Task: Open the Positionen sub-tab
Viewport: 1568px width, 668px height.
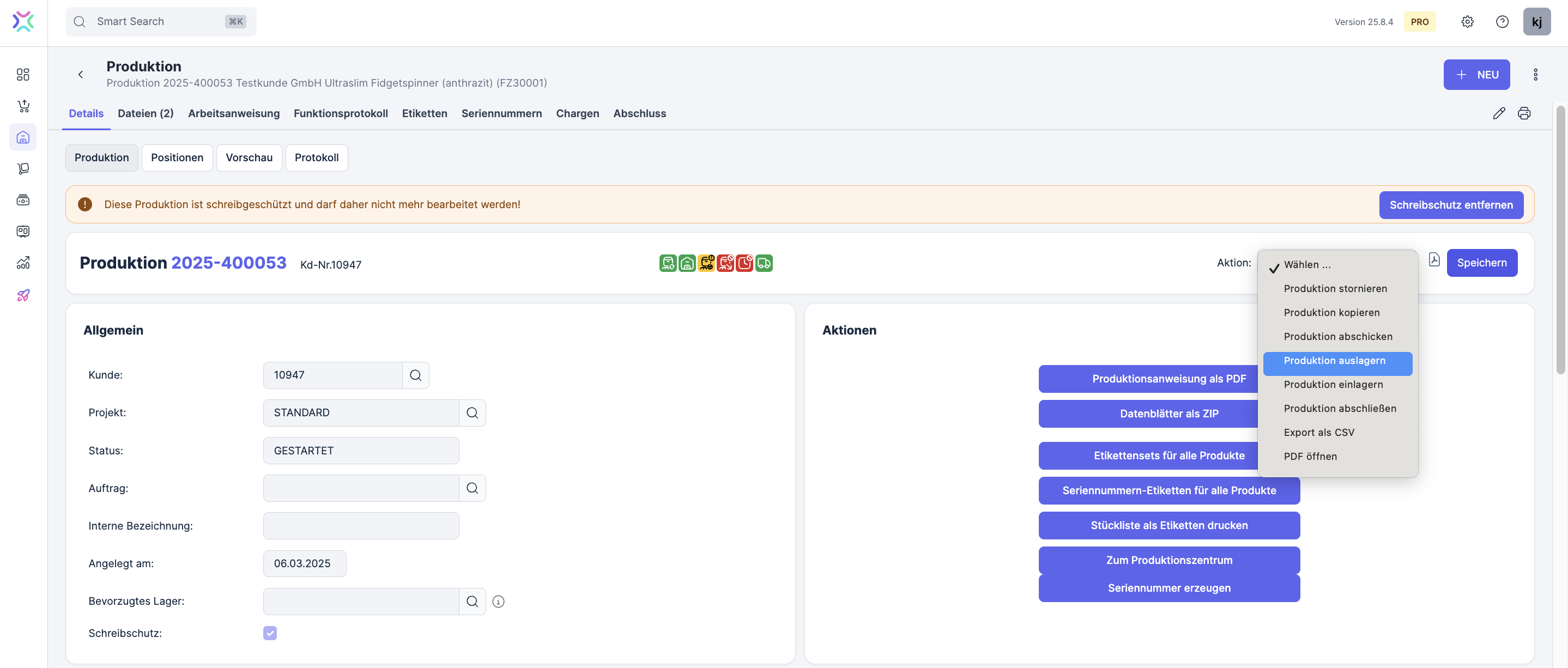Action: 177,157
